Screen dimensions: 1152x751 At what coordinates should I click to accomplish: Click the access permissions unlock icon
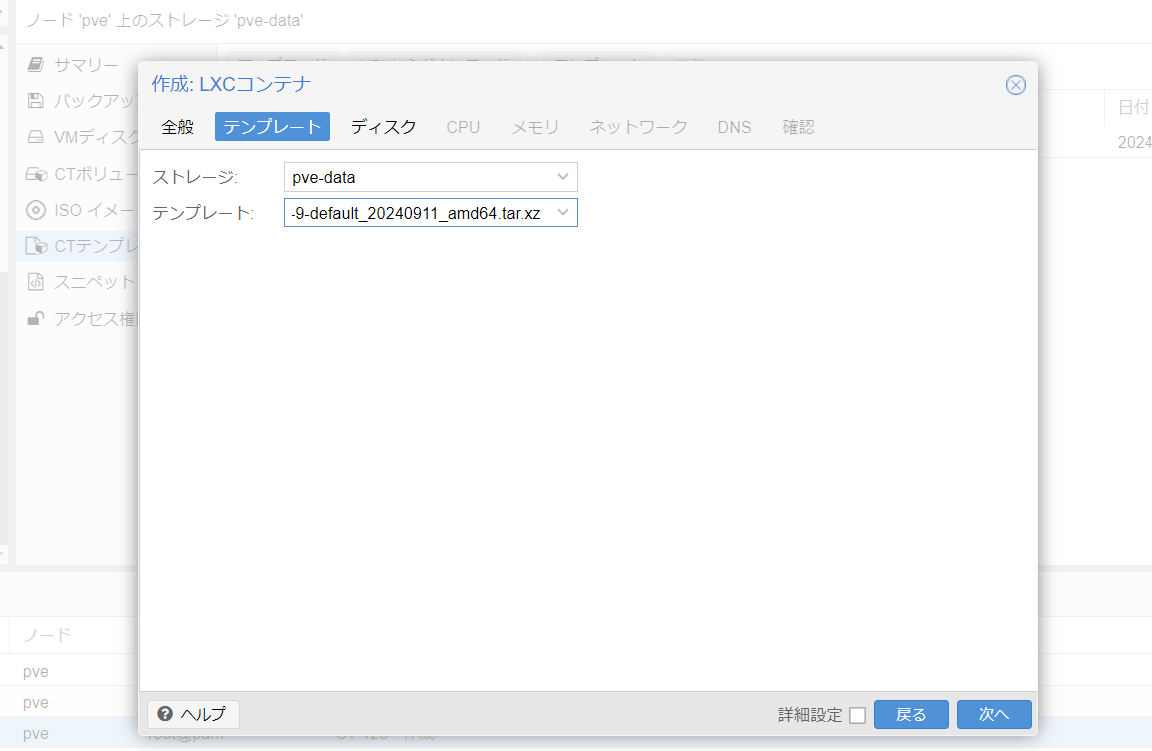point(35,318)
